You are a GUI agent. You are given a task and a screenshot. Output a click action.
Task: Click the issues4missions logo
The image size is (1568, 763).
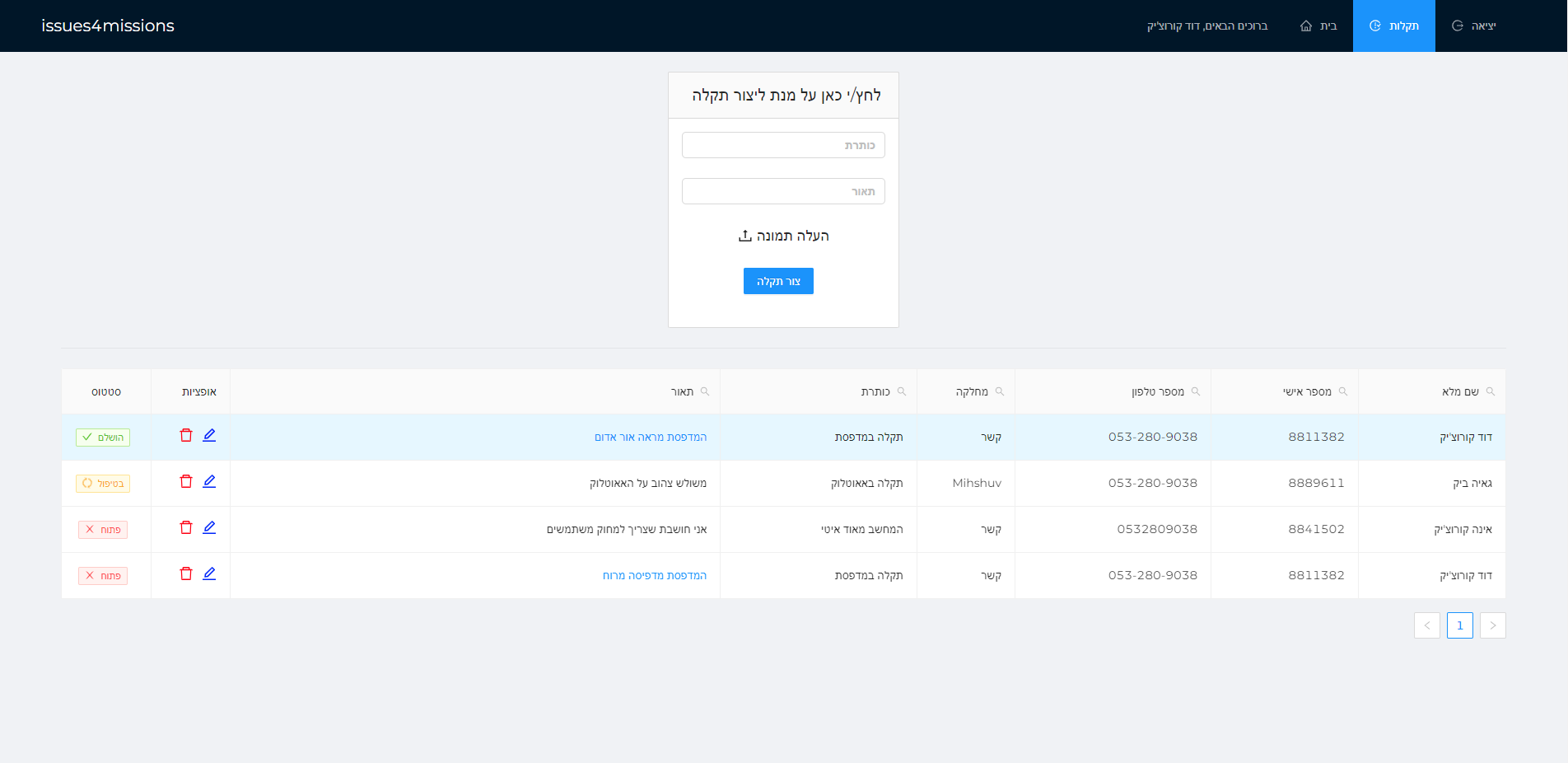click(108, 26)
